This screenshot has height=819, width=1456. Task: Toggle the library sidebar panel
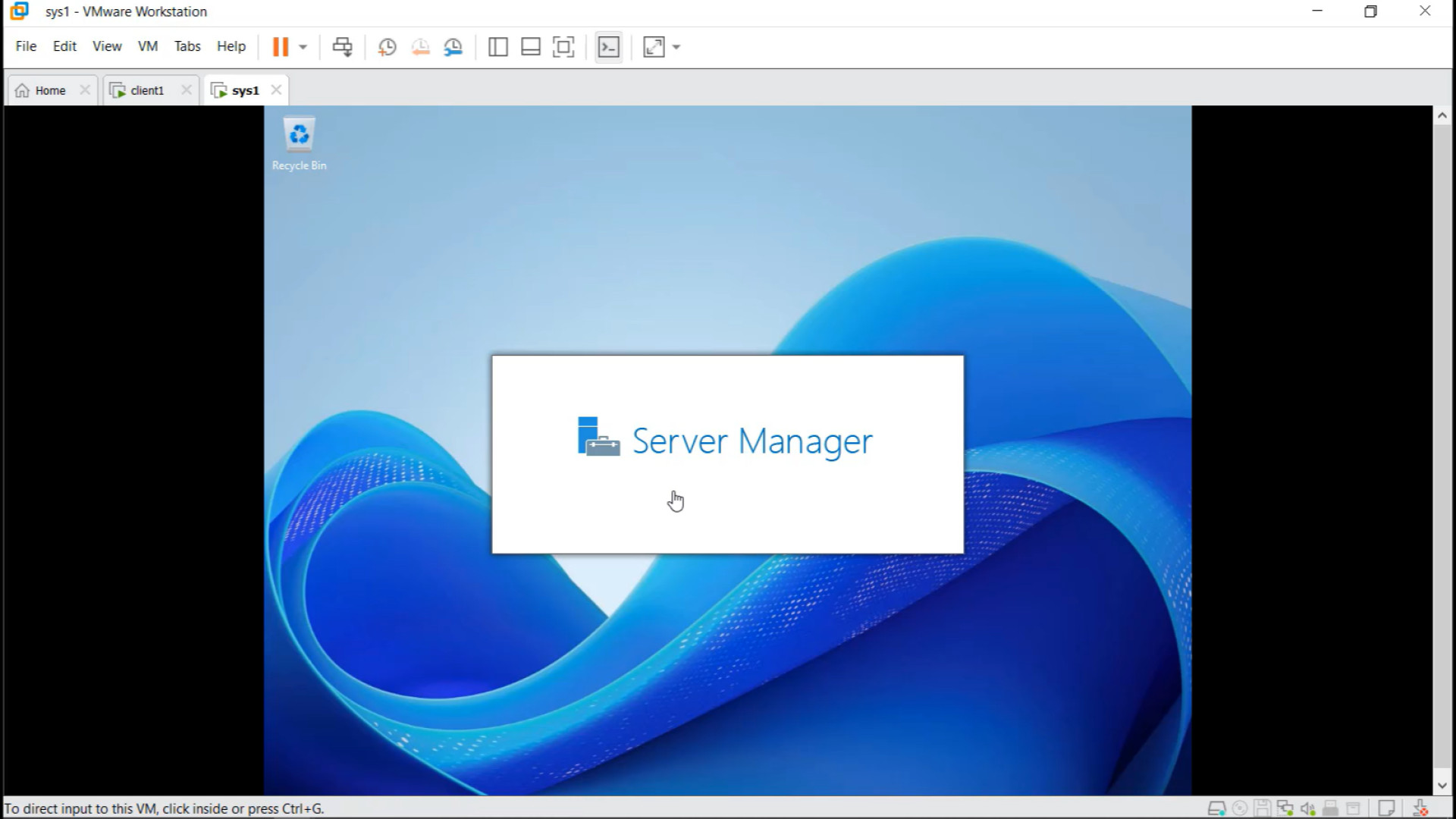pos(497,47)
